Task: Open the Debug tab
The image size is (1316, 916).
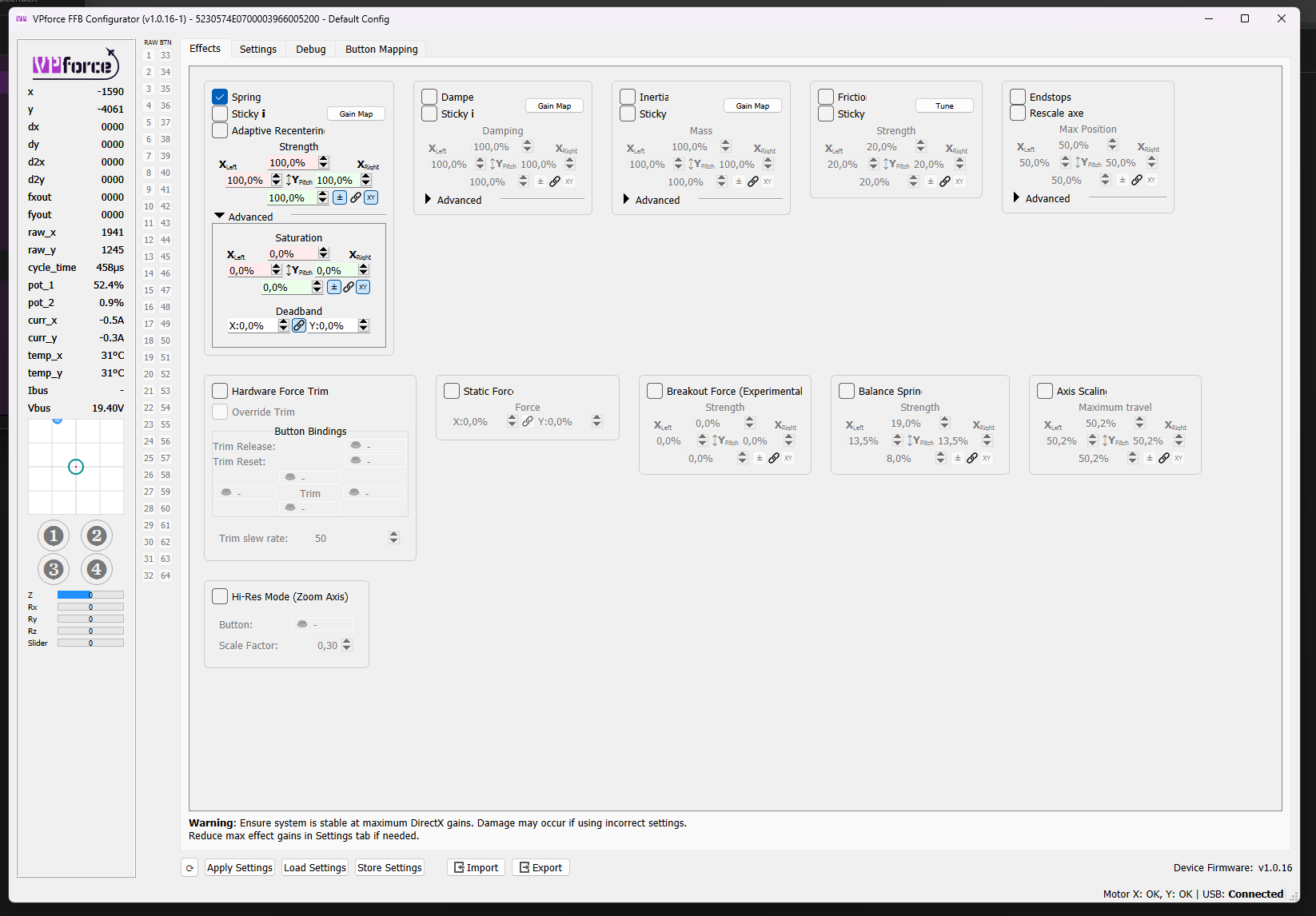Action: coord(311,49)
